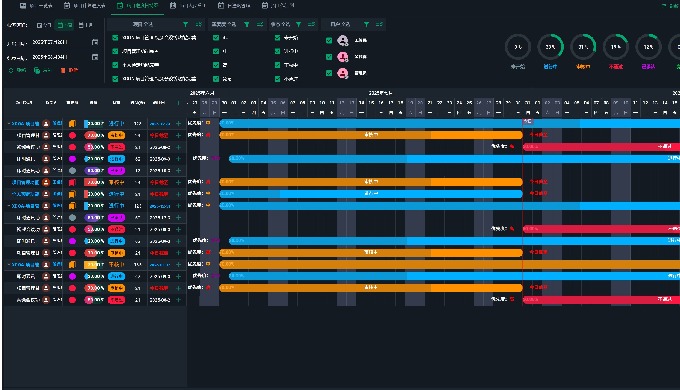
Task: Click purple status pill on fifth task row
Action: point(116,170)
